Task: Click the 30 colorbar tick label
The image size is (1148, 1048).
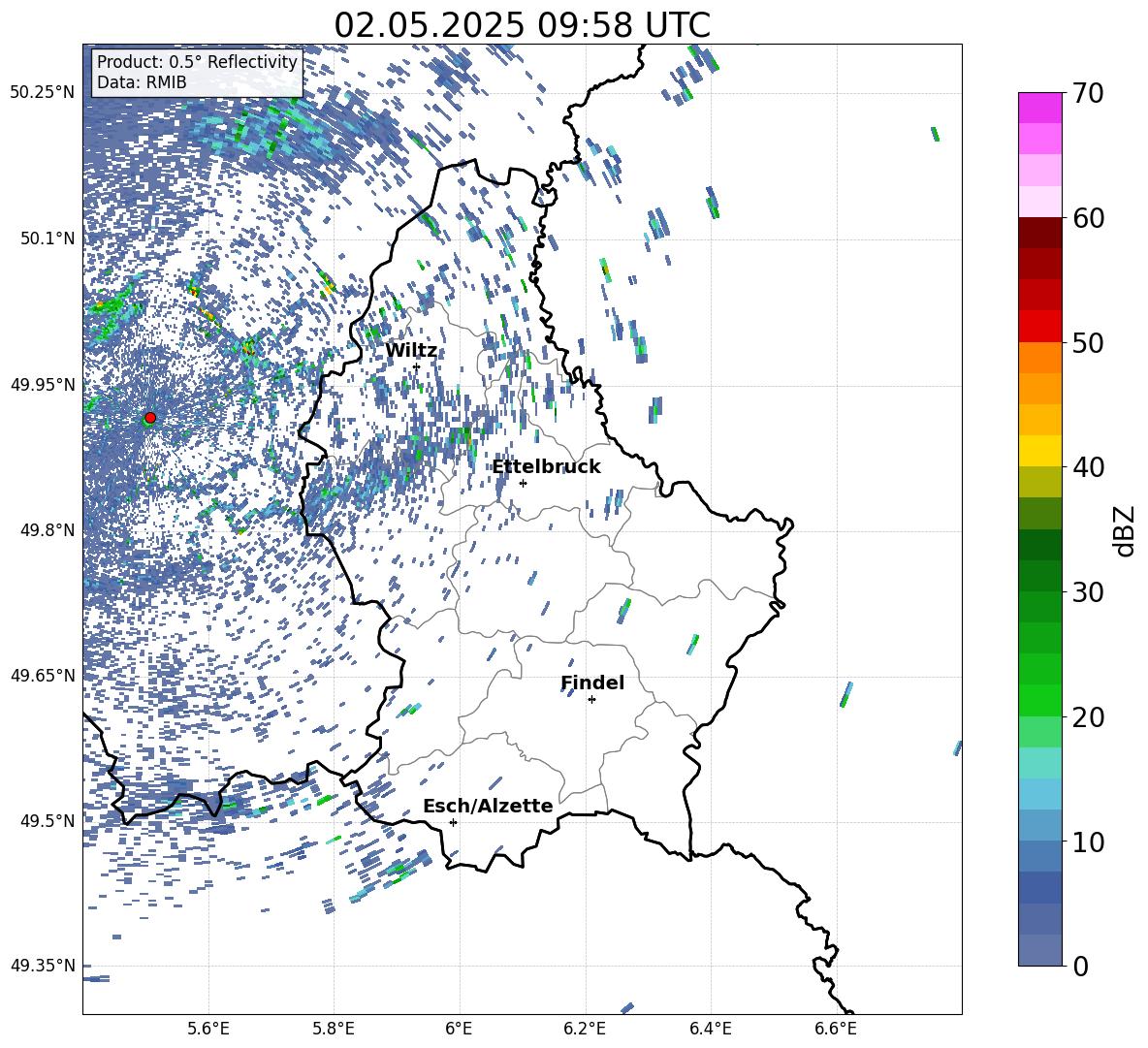Action: coord(1088,592)
